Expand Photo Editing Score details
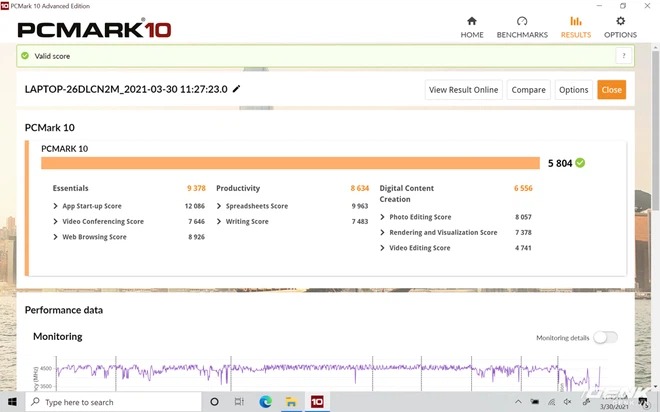Viewport: 660px width, 412px height. (382, 217)
